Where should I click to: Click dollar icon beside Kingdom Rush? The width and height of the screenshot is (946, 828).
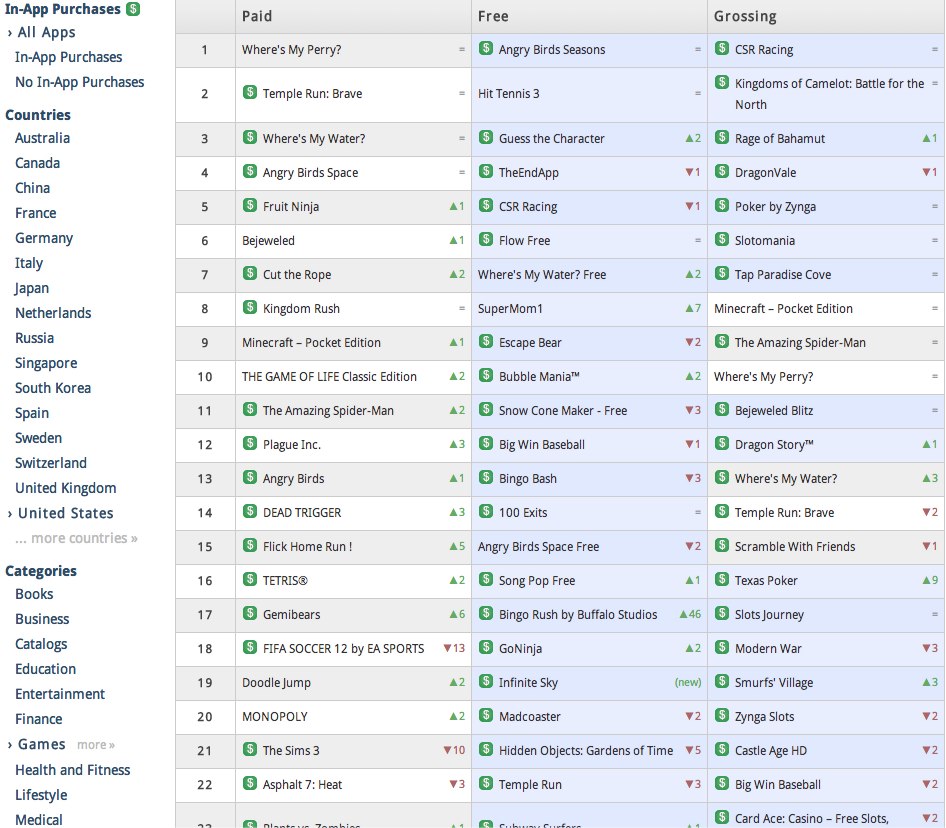(x=250, y=307)
